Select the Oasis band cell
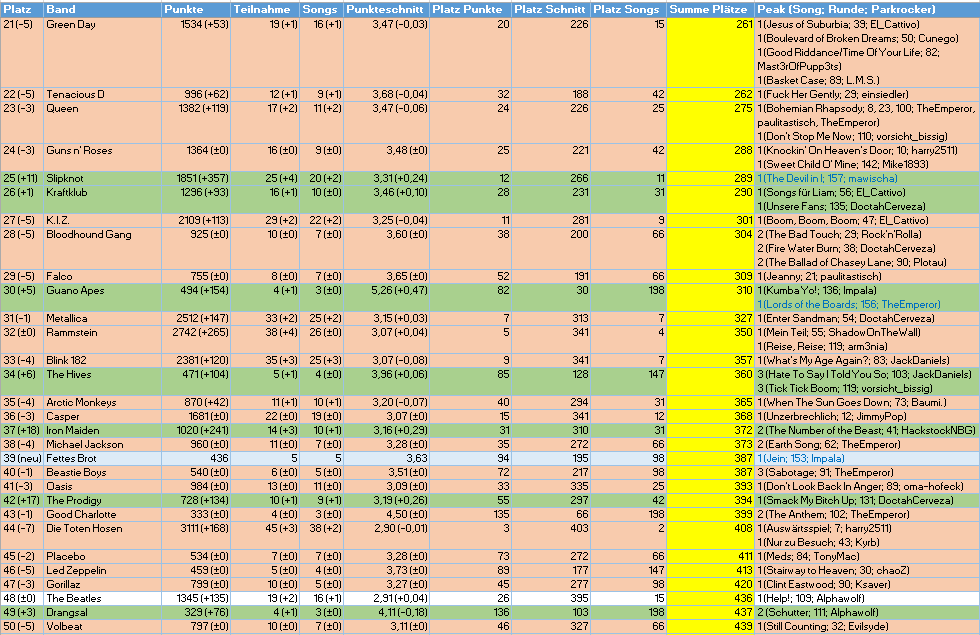980x635 pixels. click(x=102, y=486)
